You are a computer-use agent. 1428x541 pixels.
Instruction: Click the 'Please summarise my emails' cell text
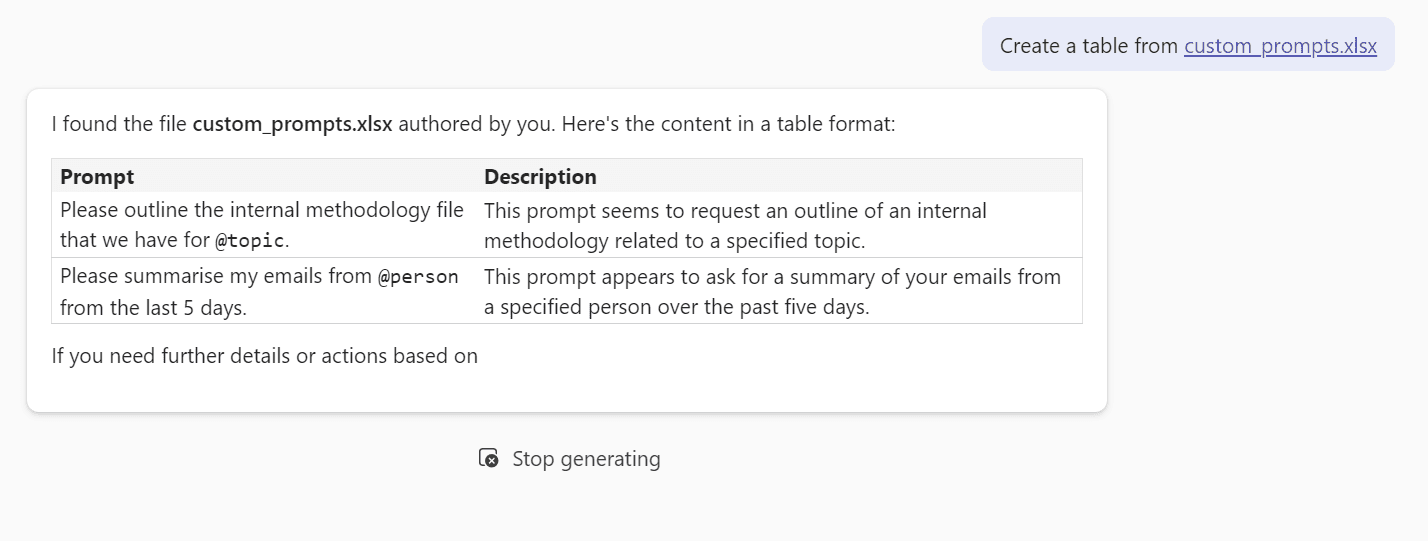pyautogui.click(x=260, y=291)
